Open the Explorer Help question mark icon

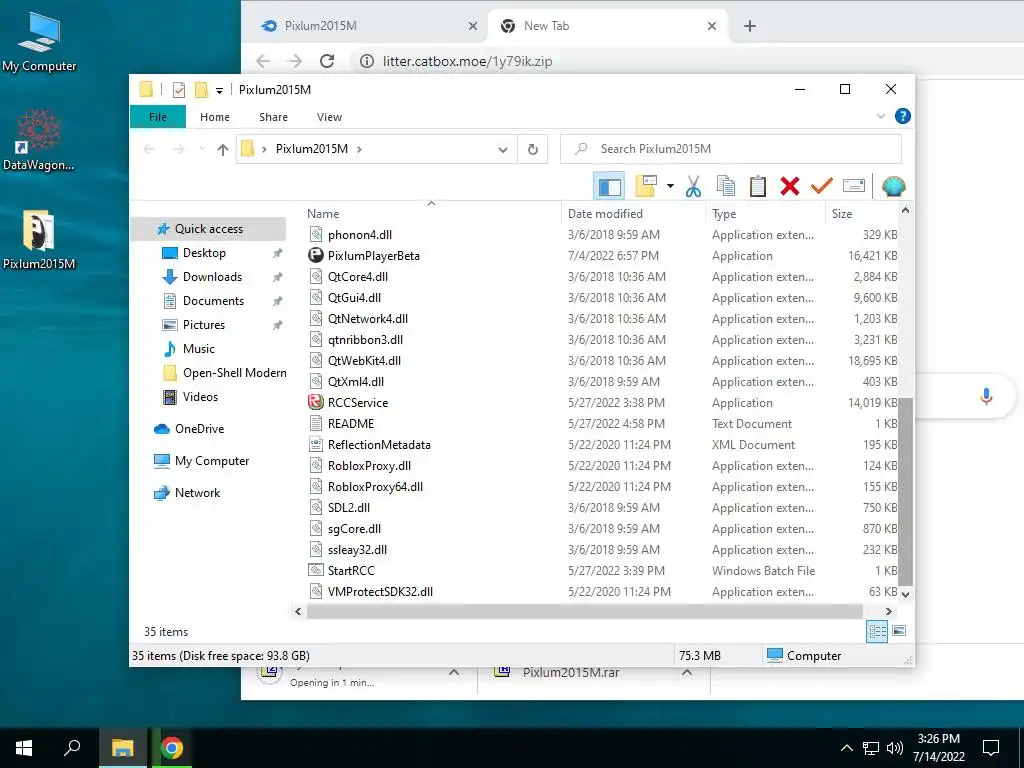[x=903, y=116]
